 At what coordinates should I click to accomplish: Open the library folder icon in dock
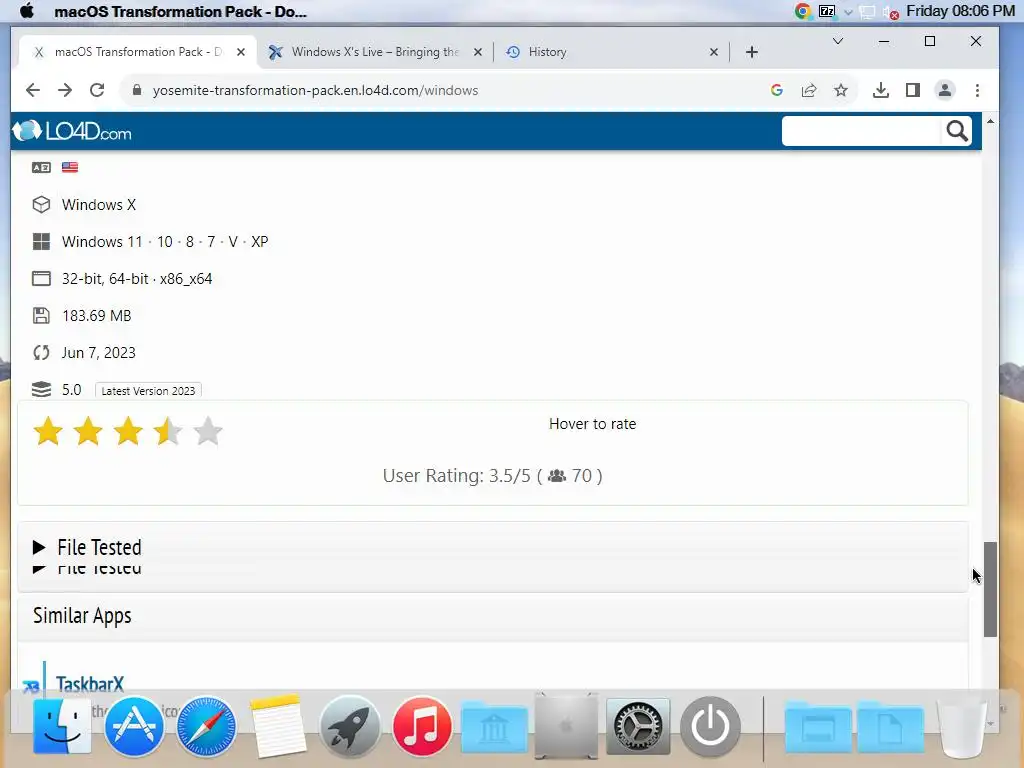coord(494,728)
